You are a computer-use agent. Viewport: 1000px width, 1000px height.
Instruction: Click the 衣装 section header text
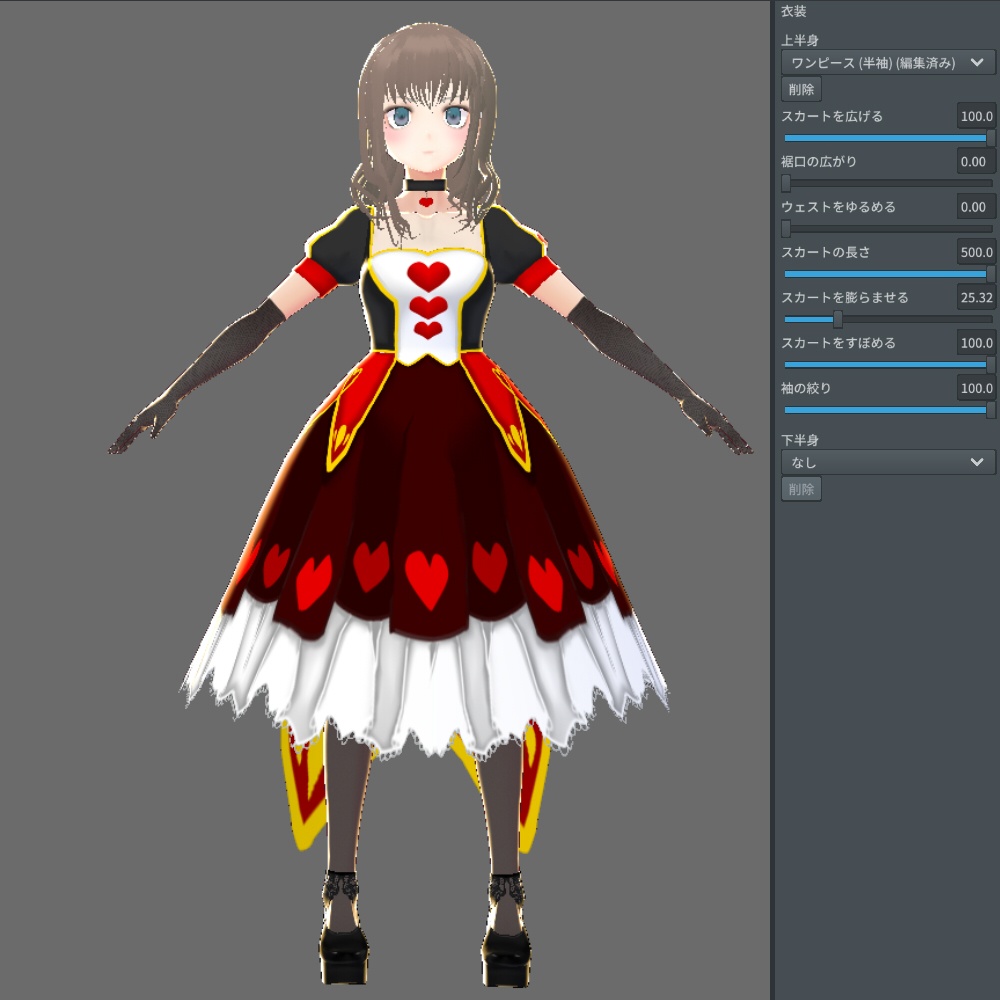coord(793,11)
